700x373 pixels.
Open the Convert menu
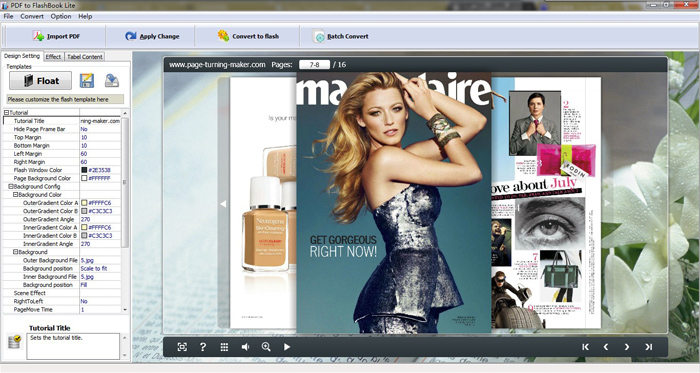(32, 16)
